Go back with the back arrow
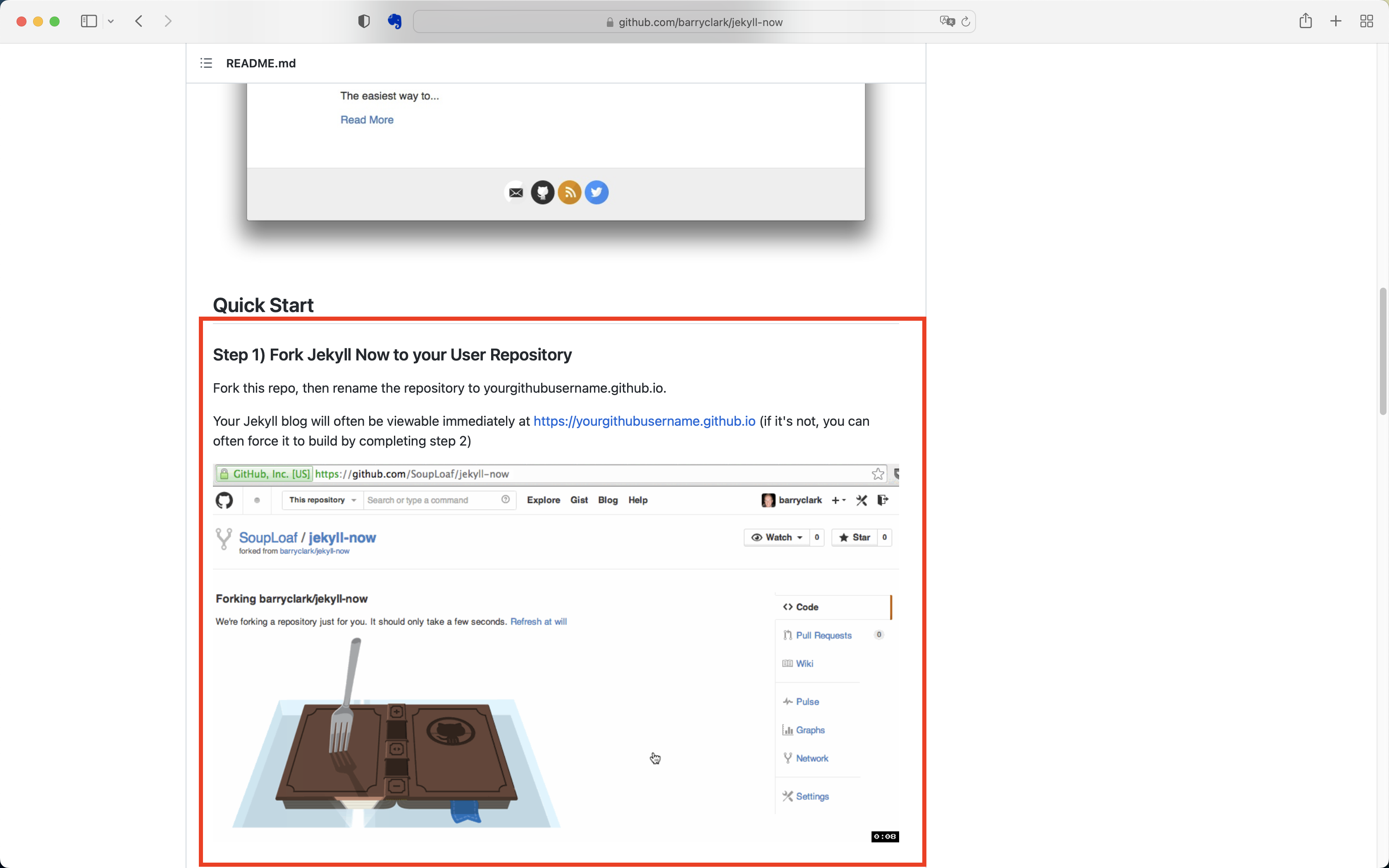The image size is (1389, 868). [139, 21]
